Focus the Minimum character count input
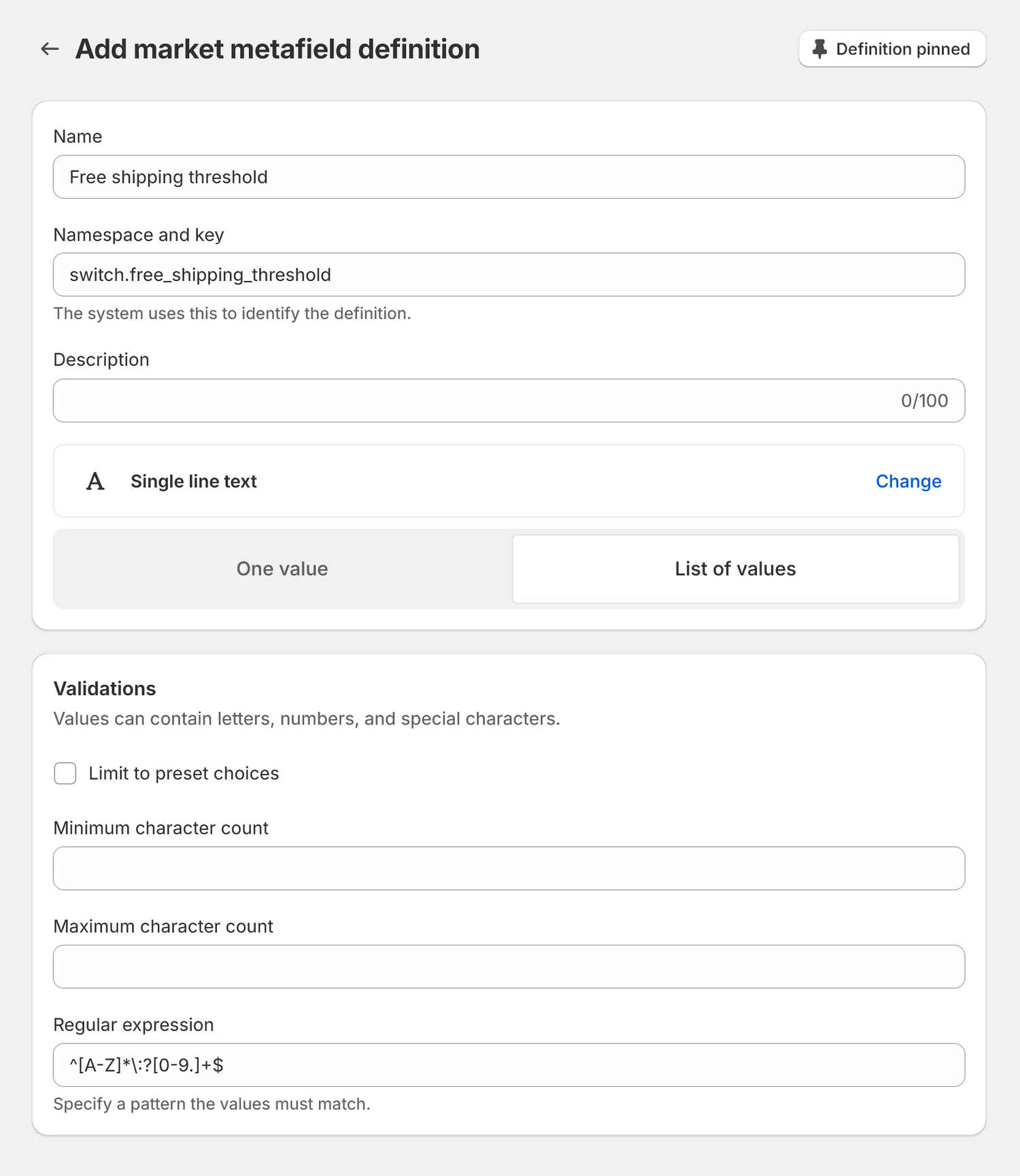The image size is (1020, 1176). (x=509, y=869)
